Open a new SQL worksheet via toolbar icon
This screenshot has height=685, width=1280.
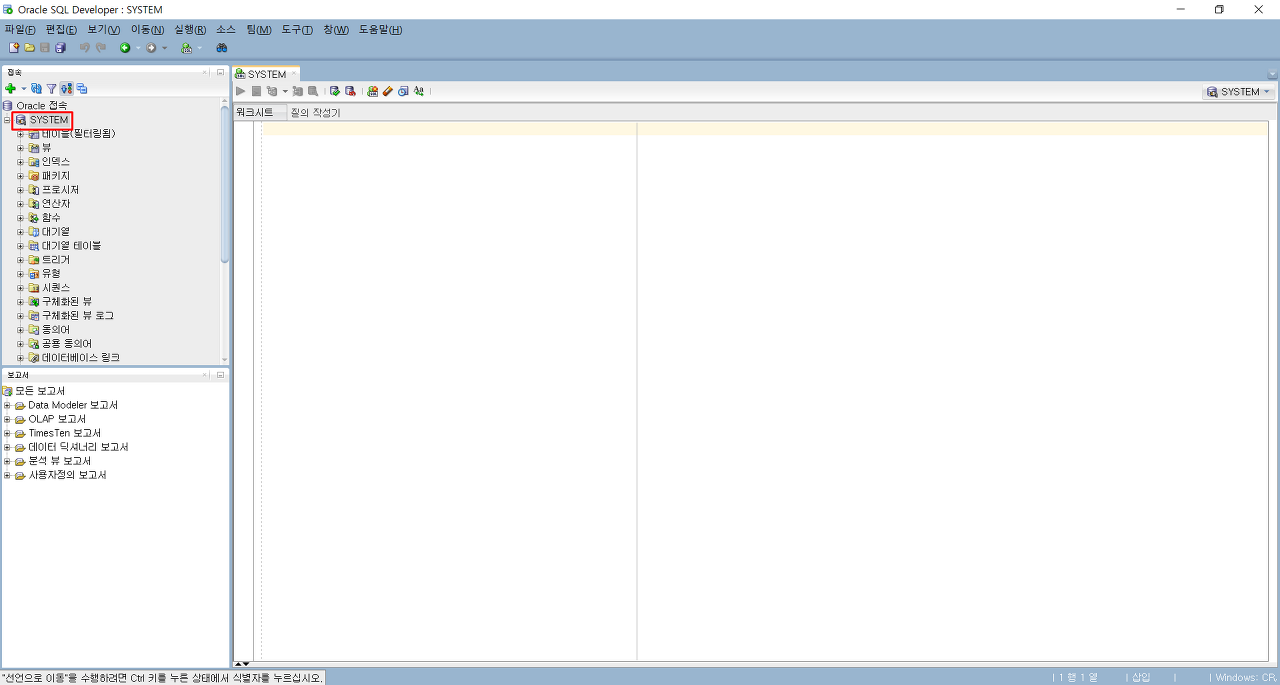point(186,47)
